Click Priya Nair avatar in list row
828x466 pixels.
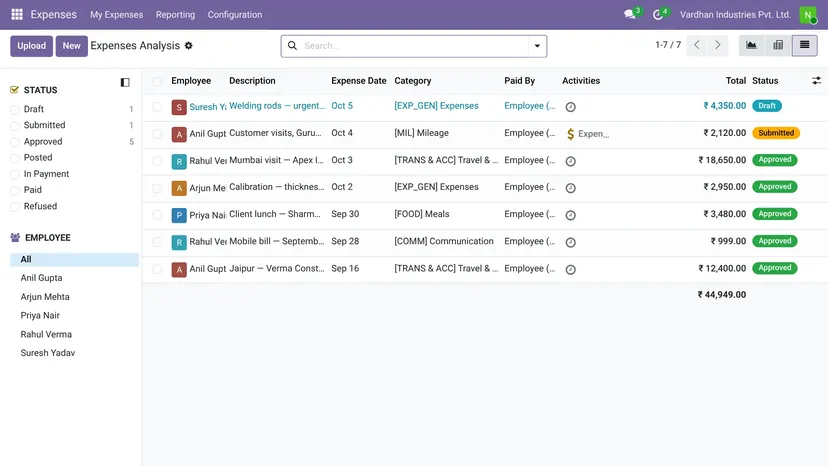[179, 216]
